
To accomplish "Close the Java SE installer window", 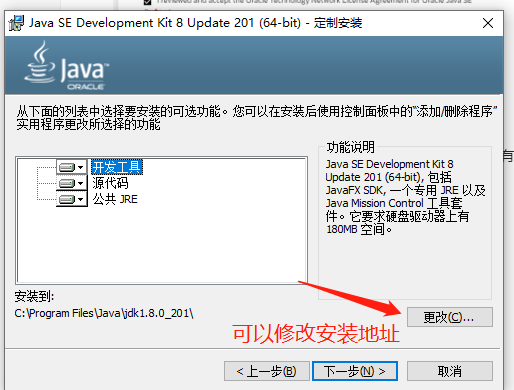I will click(488, 23).
